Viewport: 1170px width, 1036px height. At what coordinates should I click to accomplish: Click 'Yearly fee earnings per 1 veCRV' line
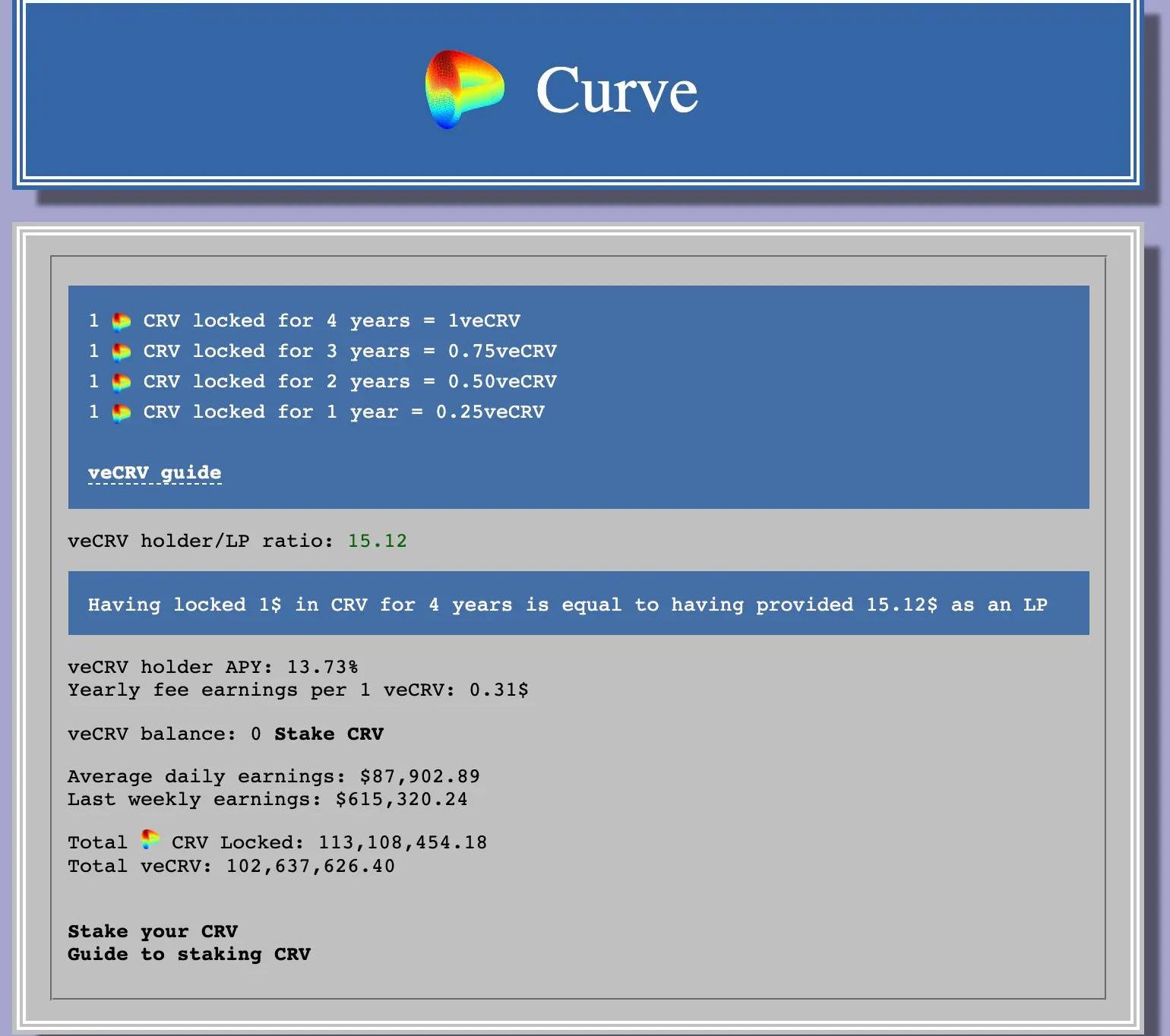[298, 690]
